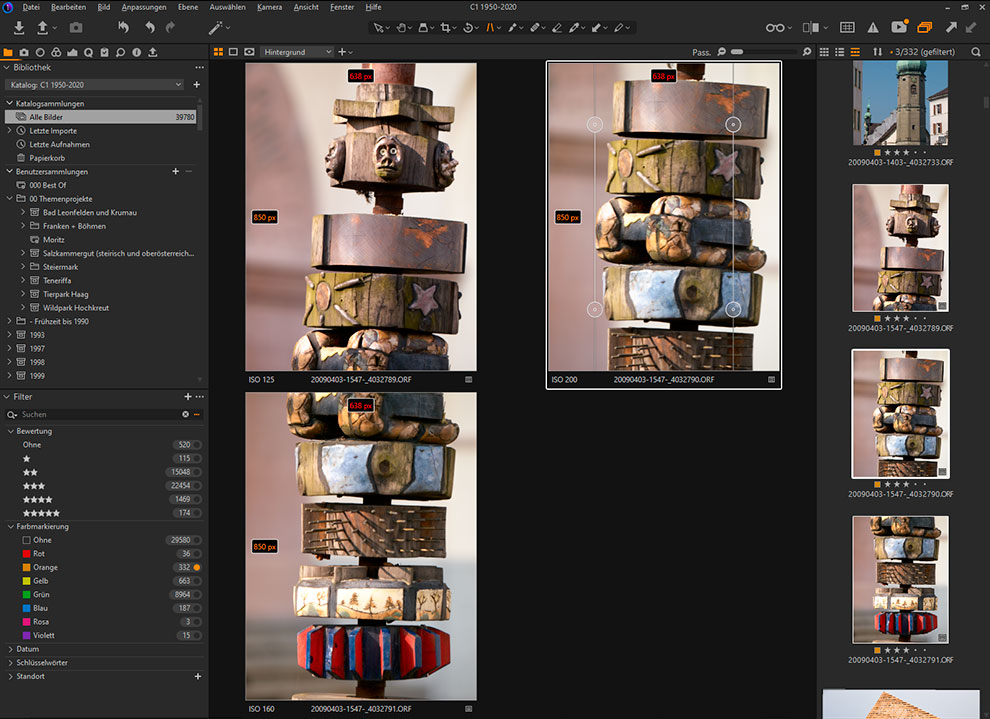The image size is (990, 719).
Task: Switch to multi-view viewer mode icon
Action: [x=218, y=52]
